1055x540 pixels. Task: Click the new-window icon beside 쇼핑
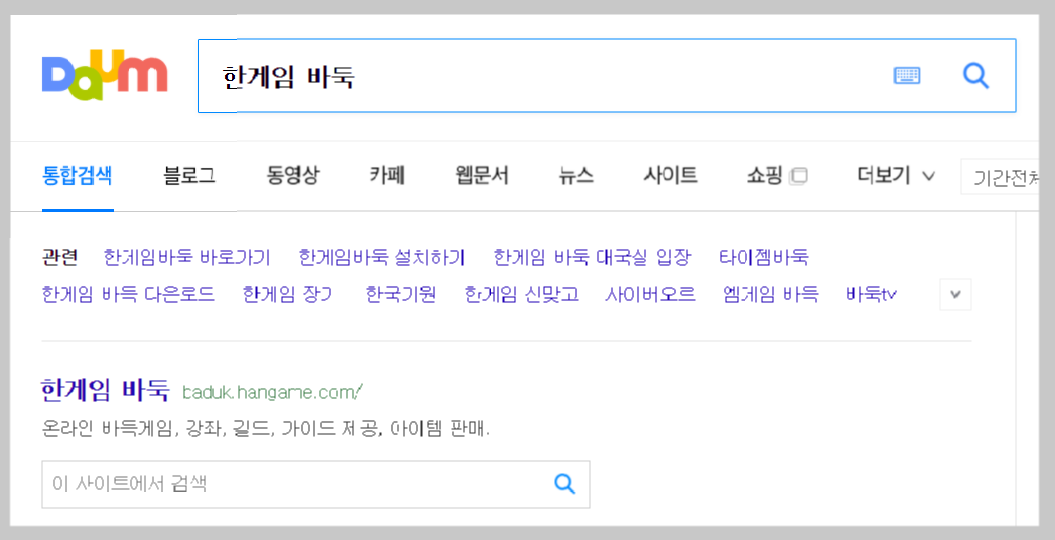(x=798, y=176)
